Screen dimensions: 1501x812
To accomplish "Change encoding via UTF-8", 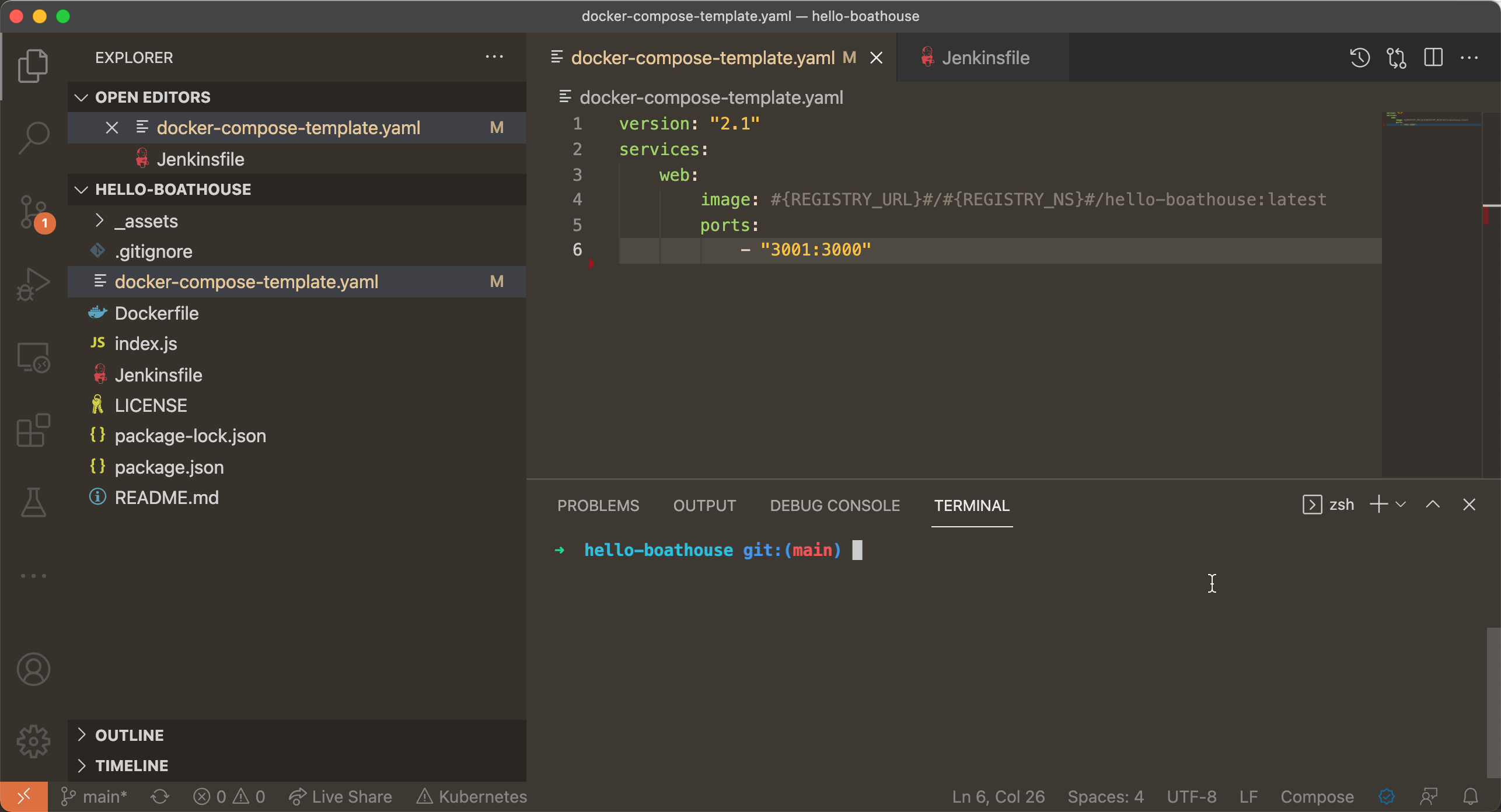I will (x=1192, y=797).
